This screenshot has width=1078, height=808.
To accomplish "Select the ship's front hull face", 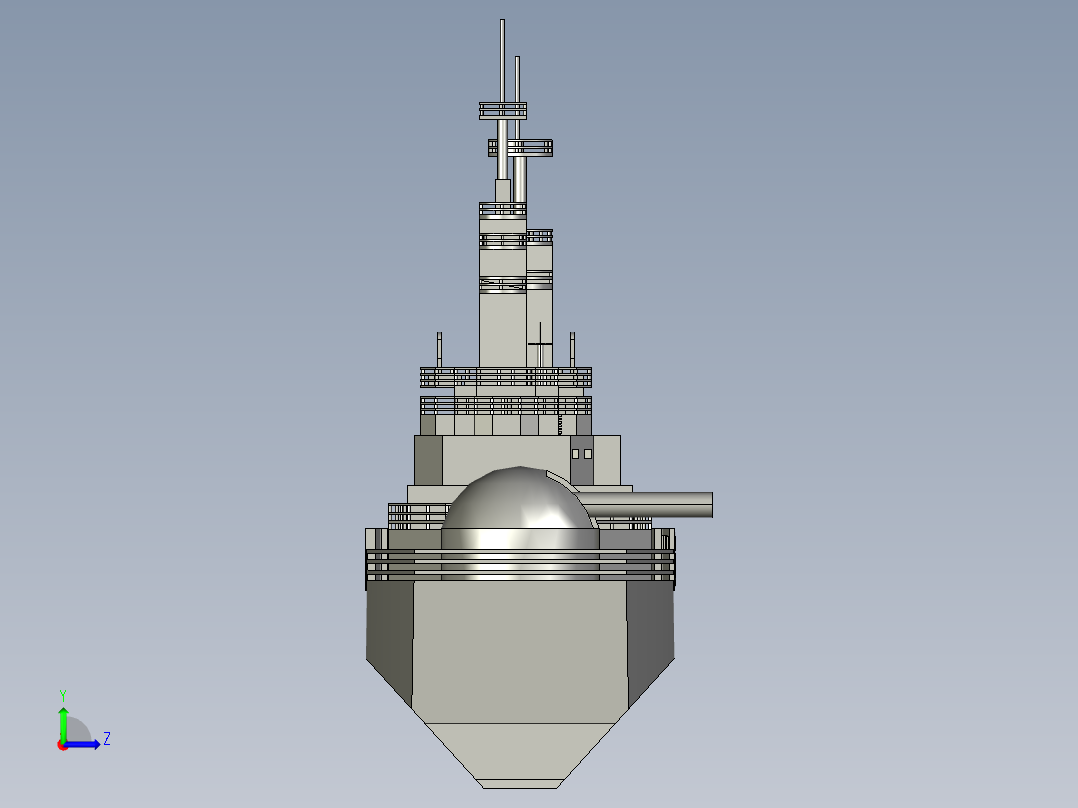I will tap(519, 651).
